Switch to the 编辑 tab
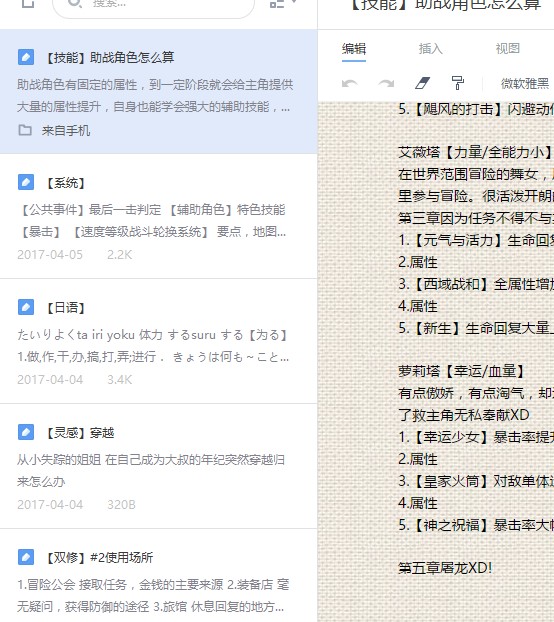The width and height of the screenshot is (554, 622). coord(354,48)
